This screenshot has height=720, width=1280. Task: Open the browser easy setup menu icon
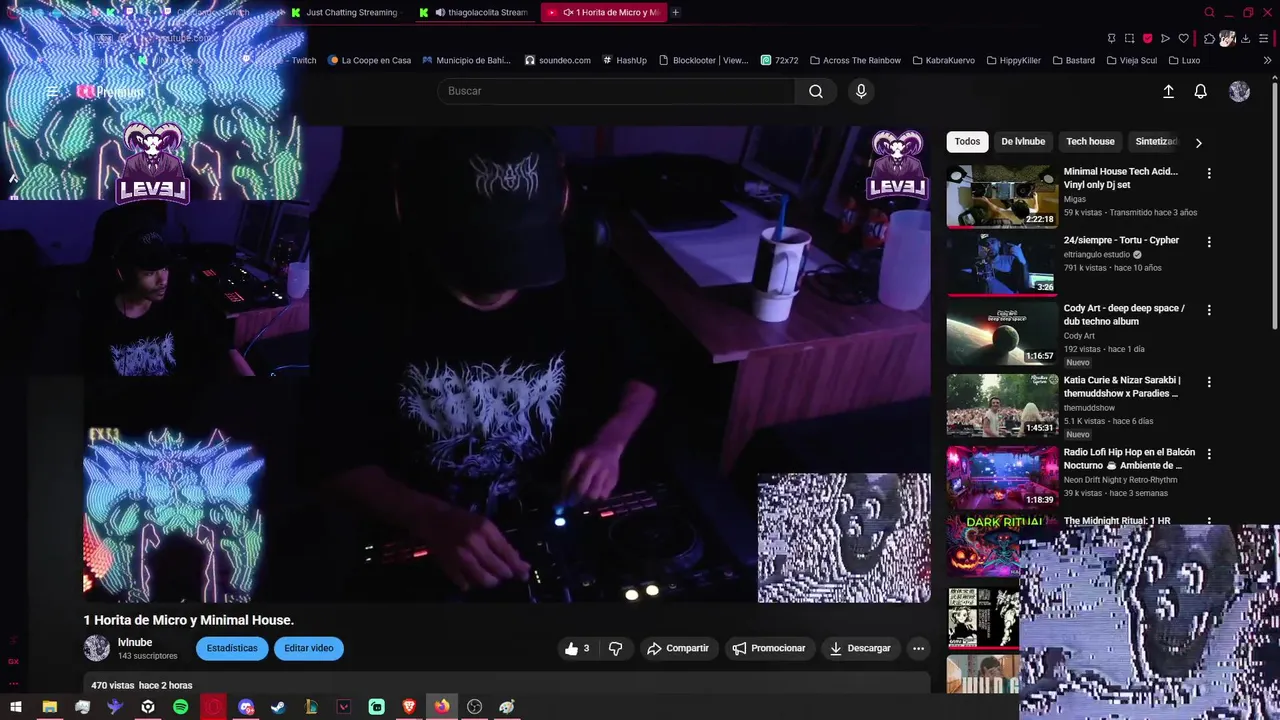[x=1264, y=38]
